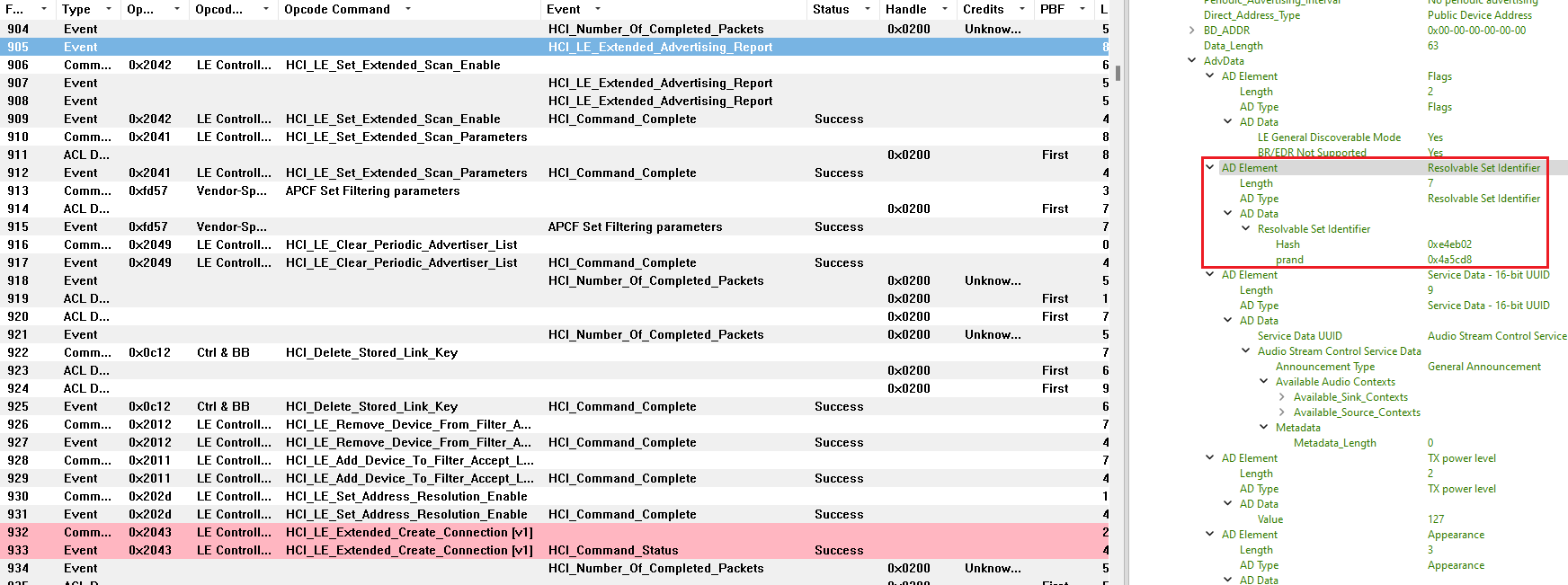This screenshot has width=1568, height=585.
Task: Open the Event column filter arrow
Action: (x=598, y=9)
